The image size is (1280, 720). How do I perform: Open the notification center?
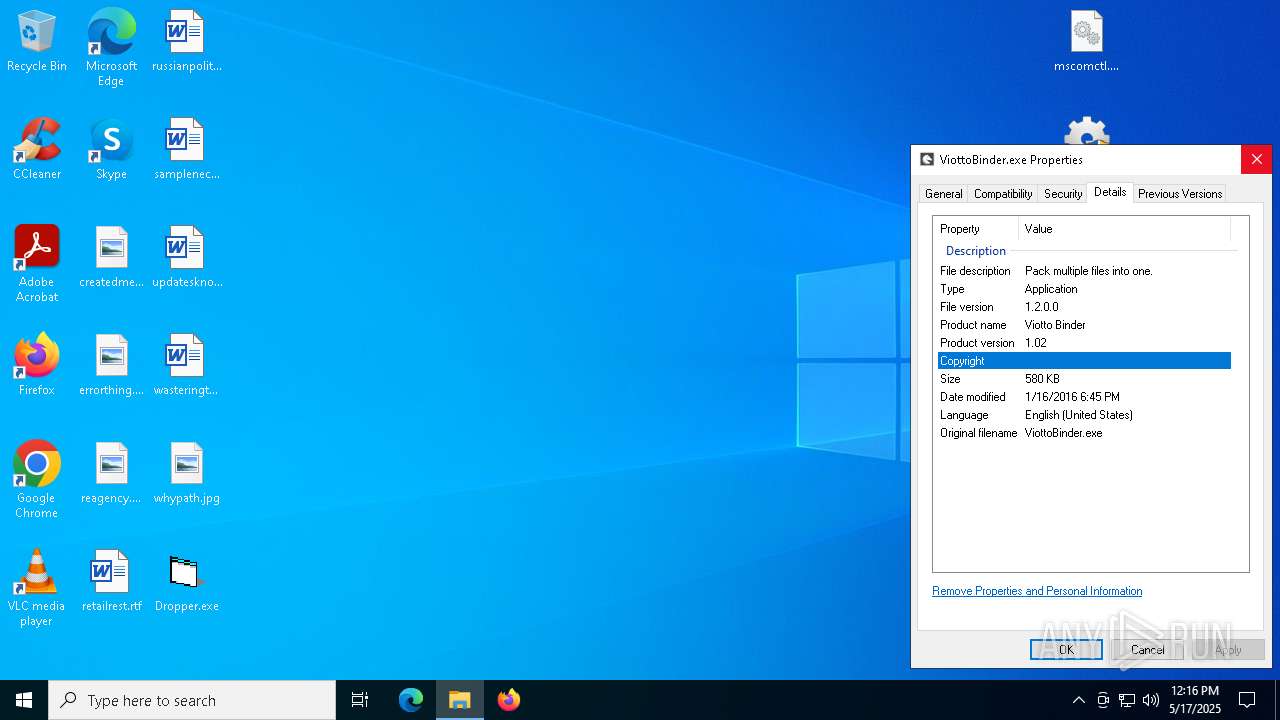[1247, 700]
